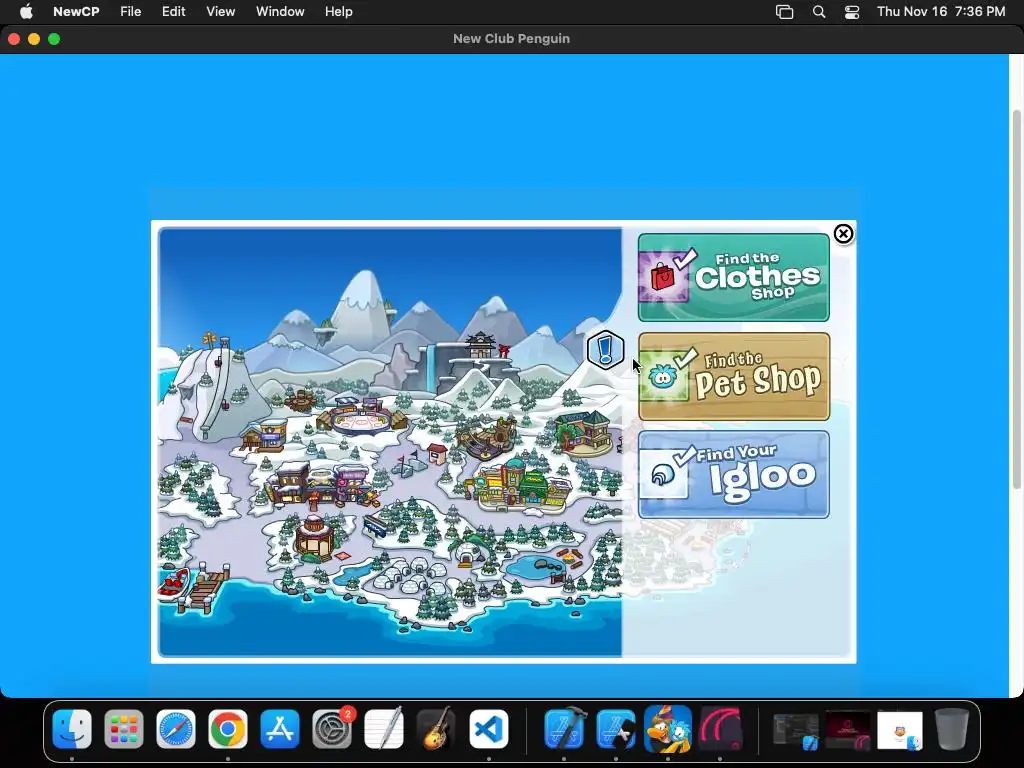
Task: Open the Window menu
Action: click(280, 12)
